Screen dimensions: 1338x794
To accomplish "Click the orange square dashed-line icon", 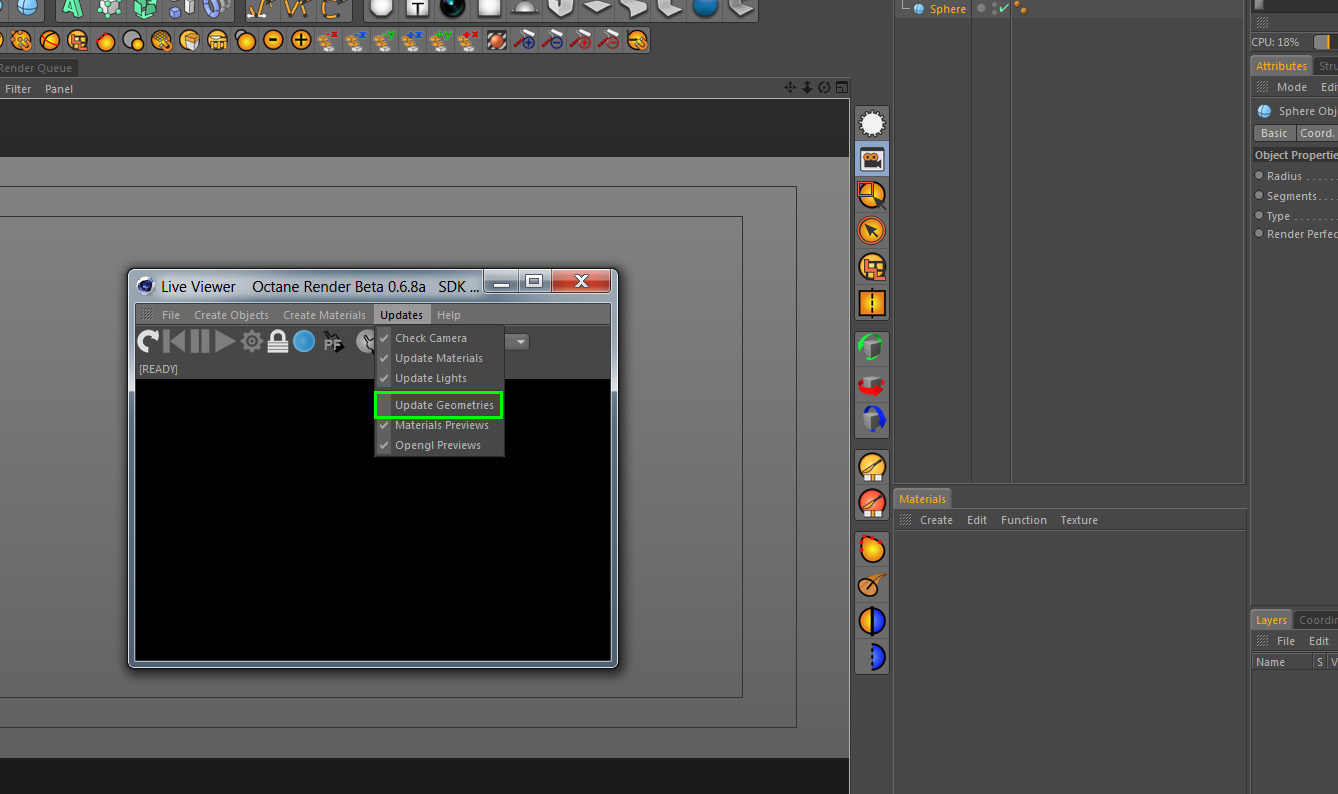I will [872, 303].
